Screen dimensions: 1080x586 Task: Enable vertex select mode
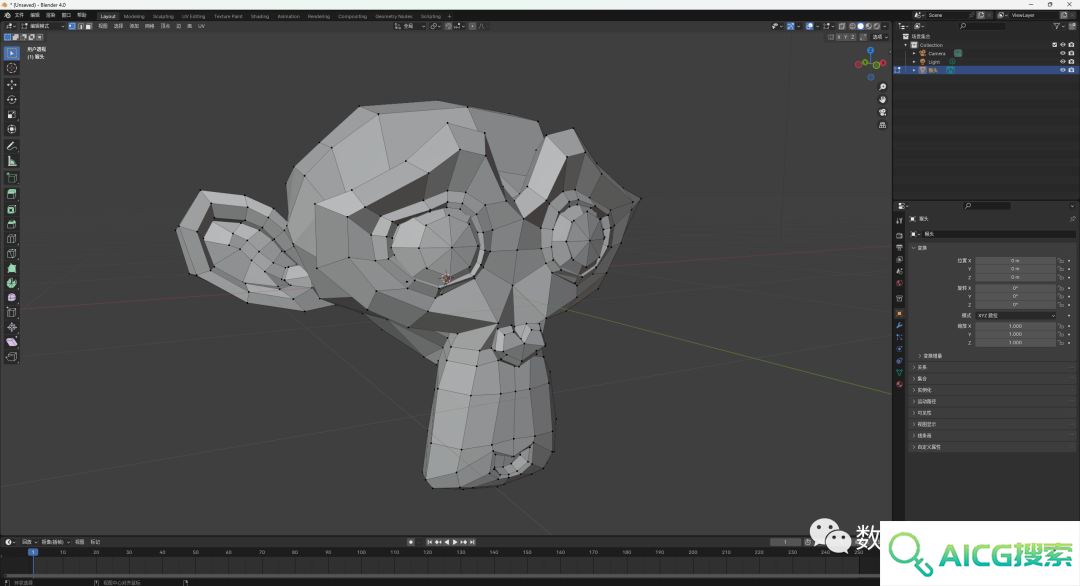click(x=72, y=26)
